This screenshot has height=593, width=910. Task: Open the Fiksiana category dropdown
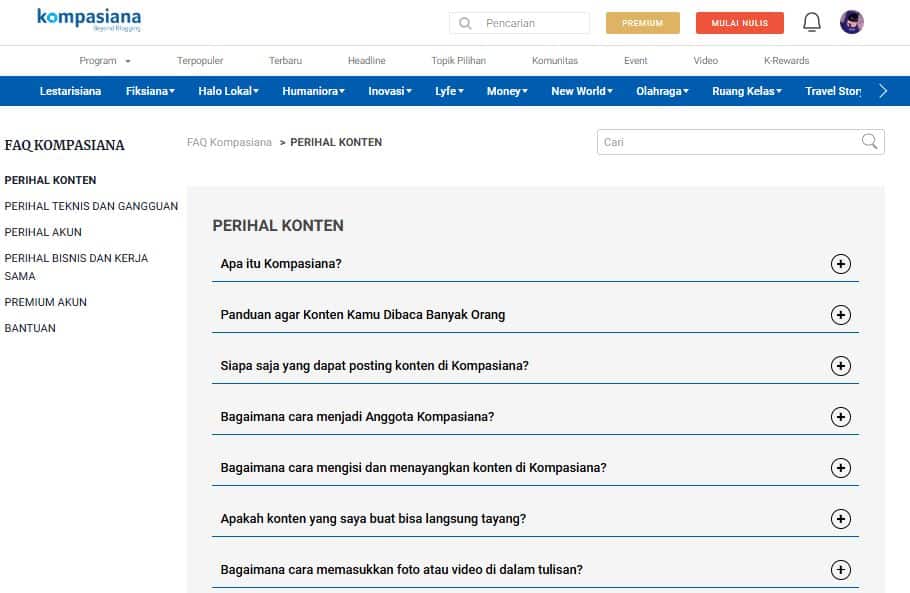pyautogui.click(x=149, y=90)
